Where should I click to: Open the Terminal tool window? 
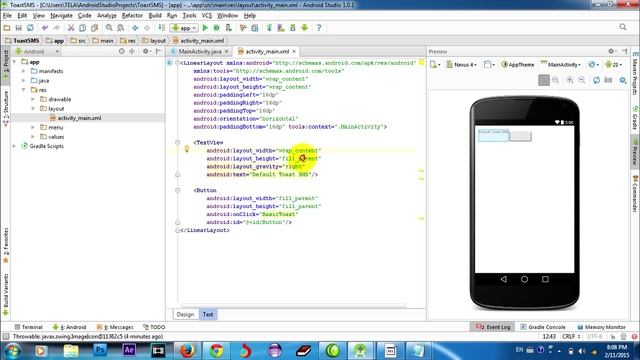pos(28,327)
